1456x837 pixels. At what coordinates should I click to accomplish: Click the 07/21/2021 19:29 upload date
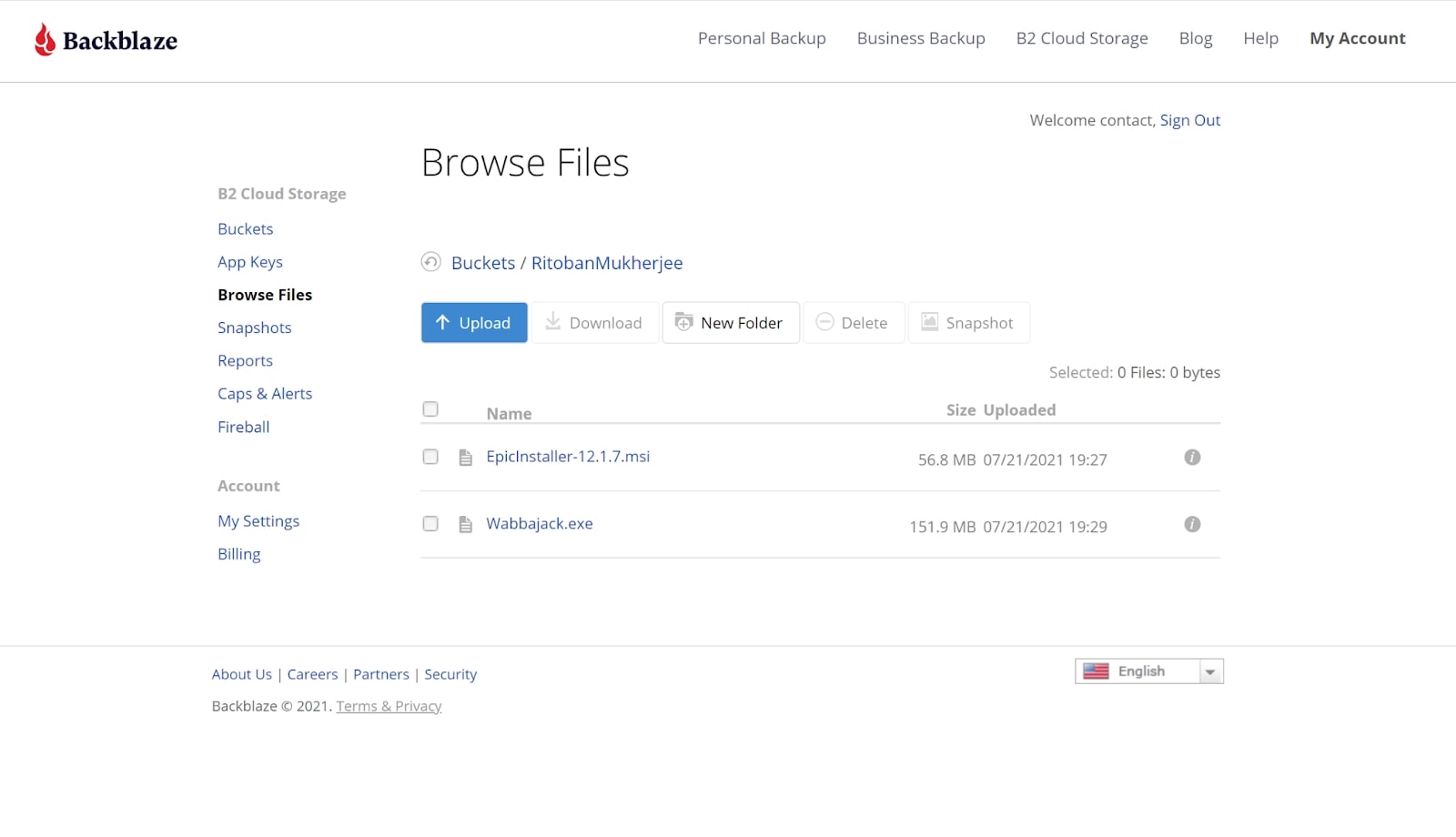pos(1046,528)
